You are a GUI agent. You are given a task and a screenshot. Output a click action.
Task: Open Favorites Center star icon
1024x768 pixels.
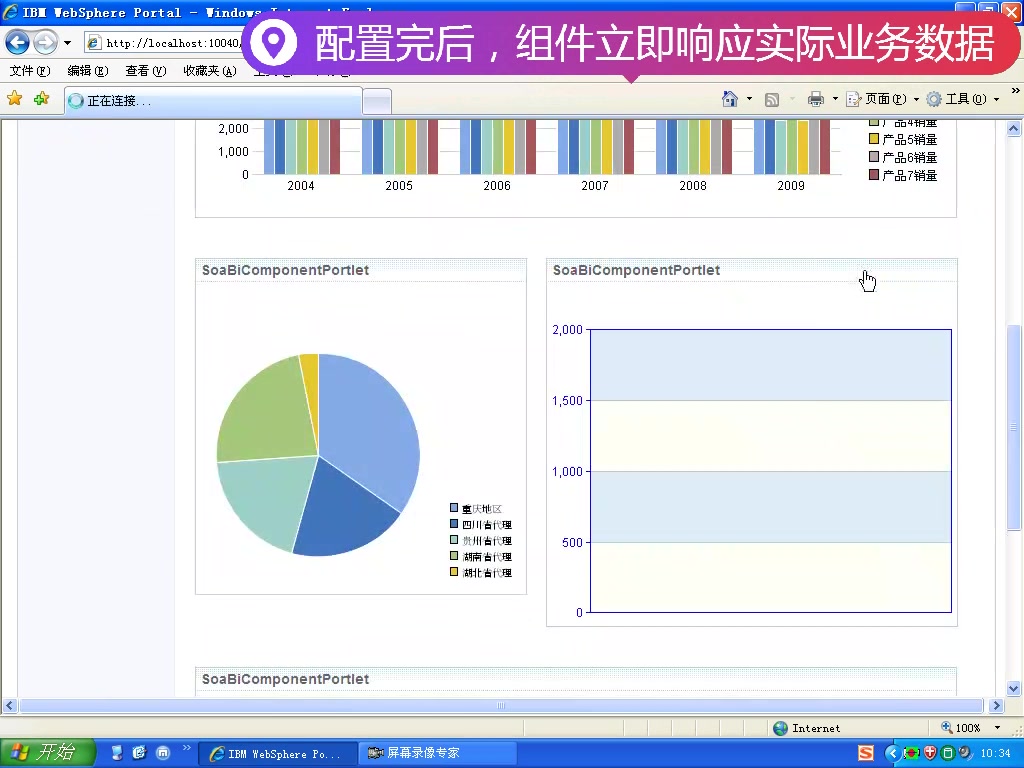[x=16, y=98]
